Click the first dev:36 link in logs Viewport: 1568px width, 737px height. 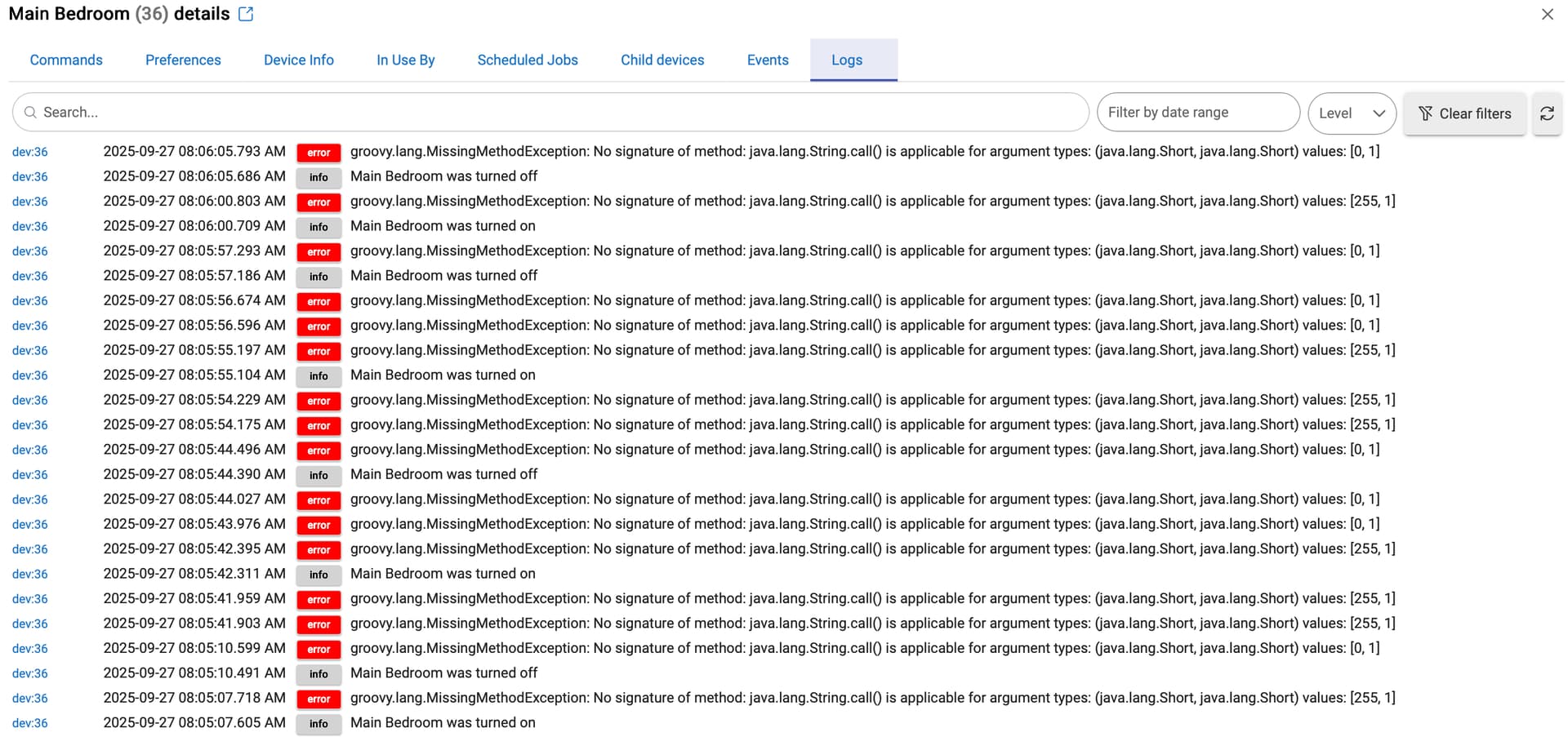(x=30, y=152)
